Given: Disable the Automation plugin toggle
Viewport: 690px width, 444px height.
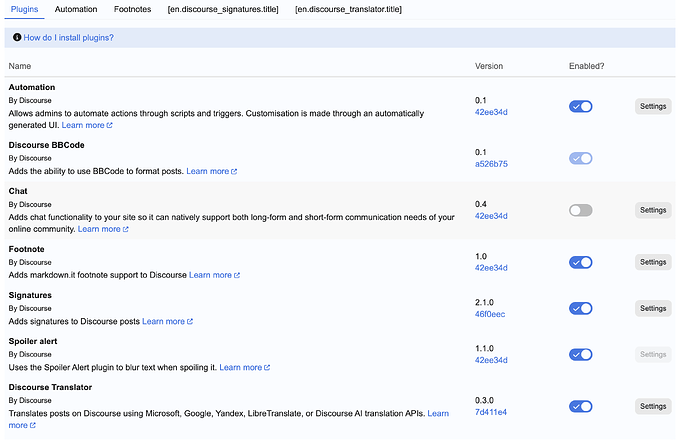Looking at the screenshot, I should tap(580, 106).
